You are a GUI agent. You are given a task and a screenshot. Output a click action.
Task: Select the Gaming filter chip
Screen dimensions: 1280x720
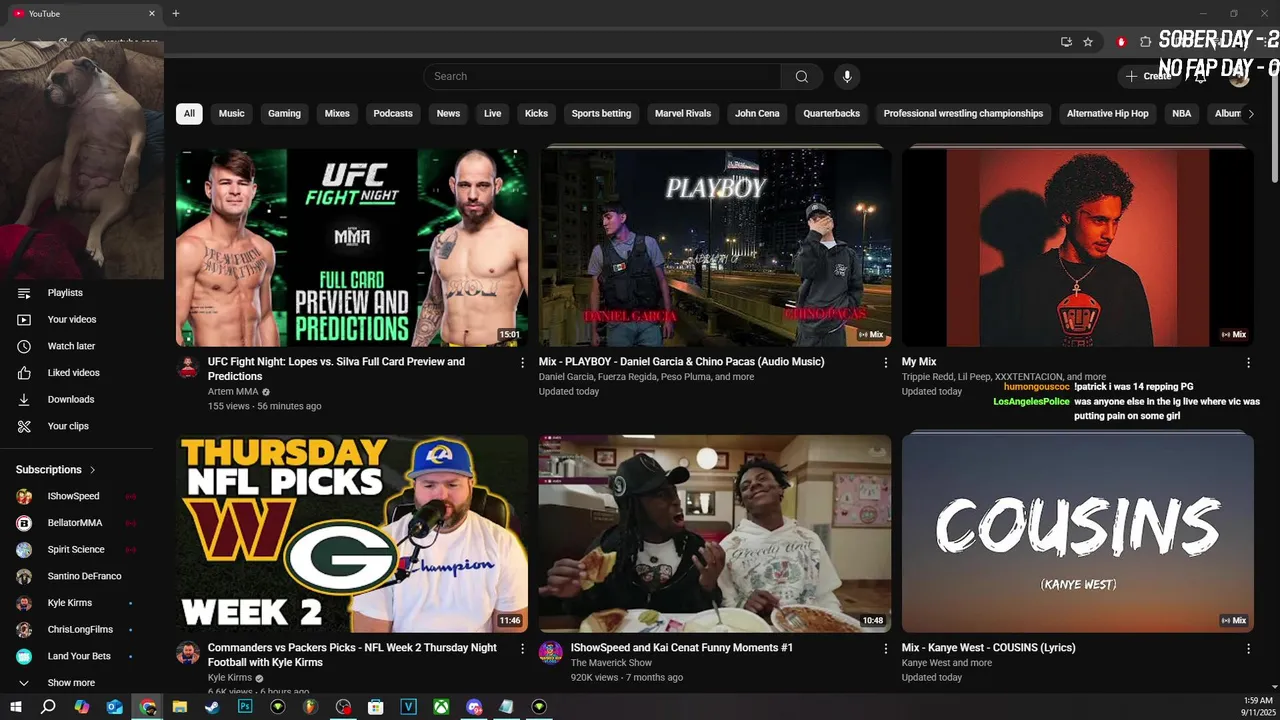click(x=284, y=114)
